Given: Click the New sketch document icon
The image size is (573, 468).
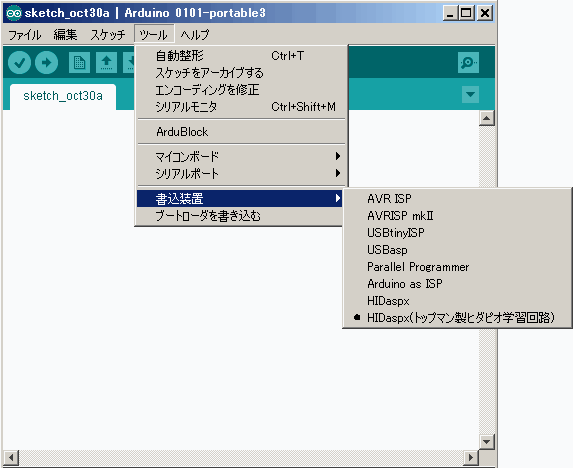Looking at the screenshot, I should click(79, 62).
